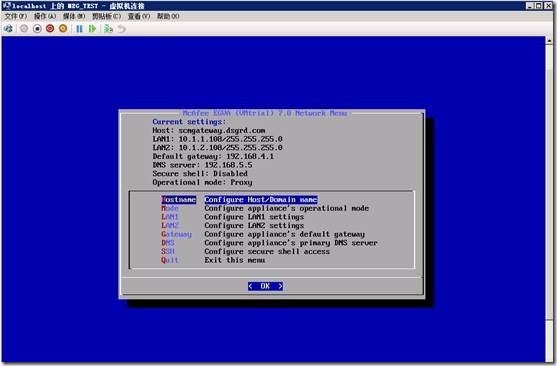
Task: Click the LAN2: 10.1.2.108 setting line
Action: (x=217, y=147)
